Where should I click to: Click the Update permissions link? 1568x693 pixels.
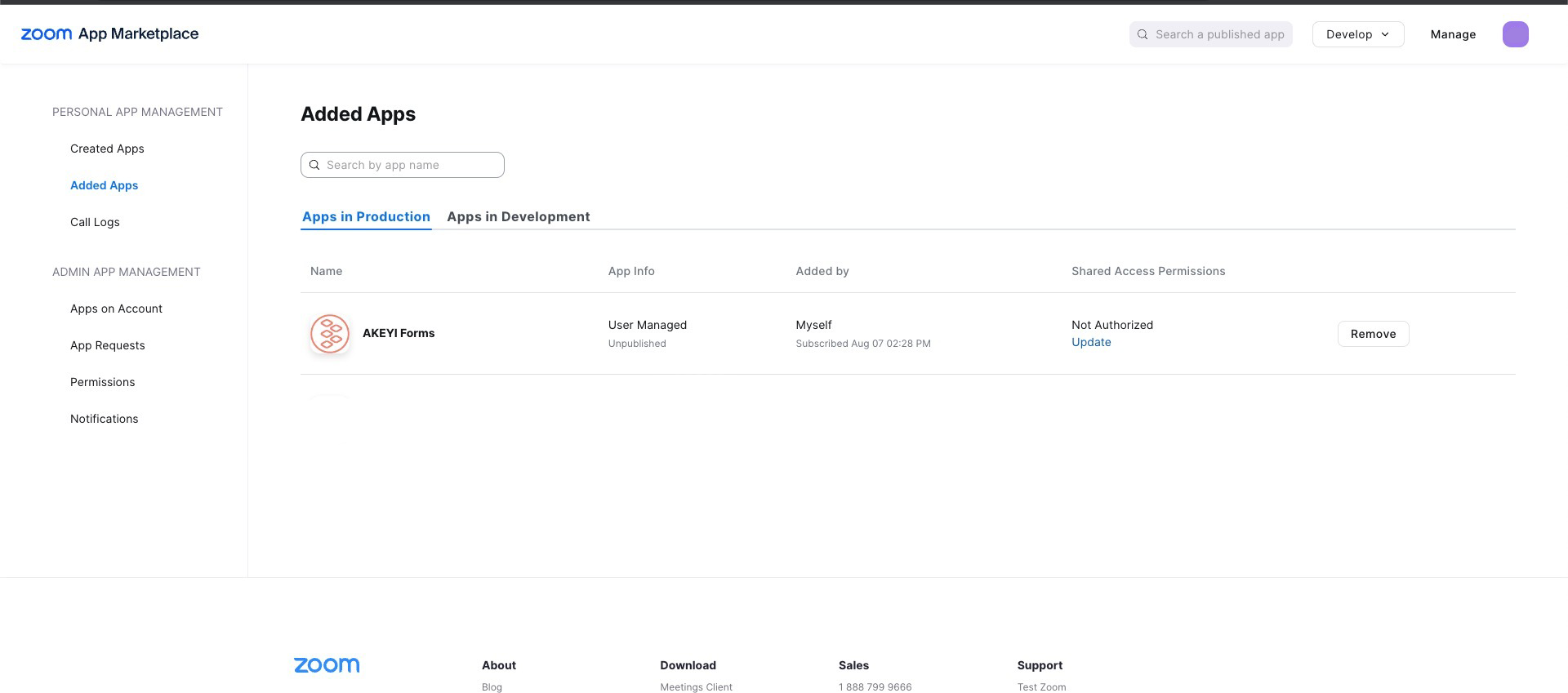pyautogui.click(x=1090, y=342)
